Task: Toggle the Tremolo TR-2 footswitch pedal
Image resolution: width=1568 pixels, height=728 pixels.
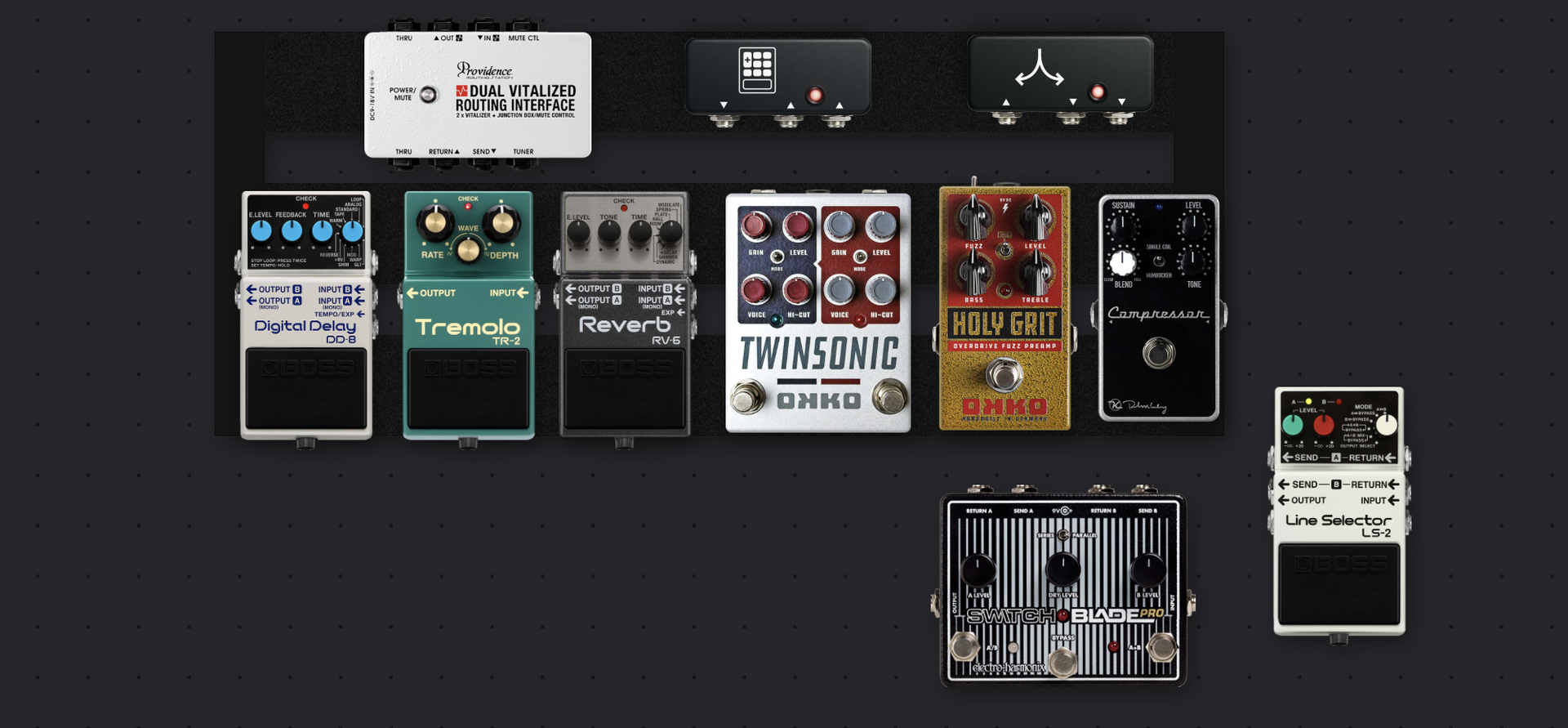Action: point(468,389)
